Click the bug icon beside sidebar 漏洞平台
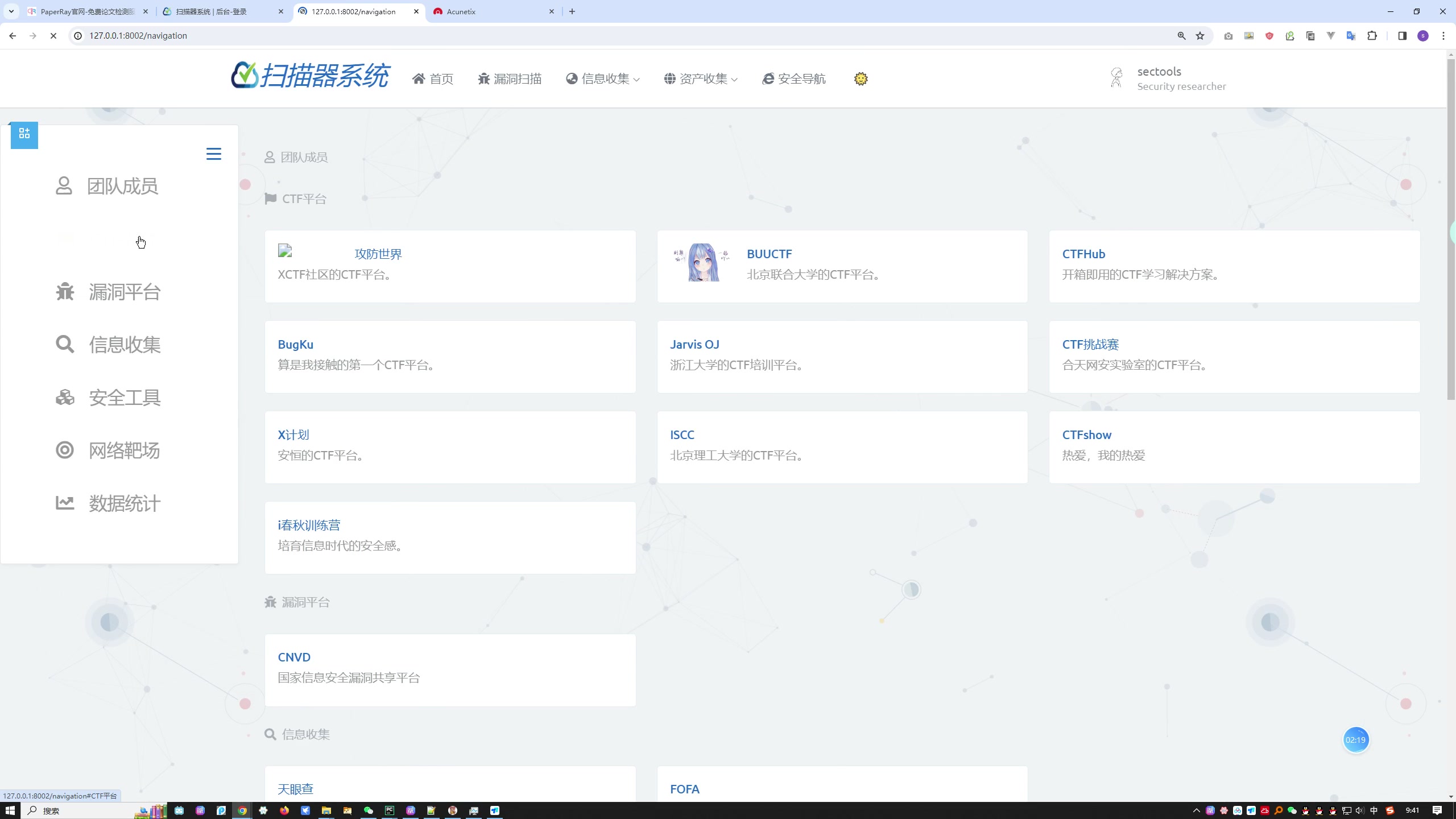Image resolution: width=1456 pixels, height=819 pixels. click(x=65, y=292)
